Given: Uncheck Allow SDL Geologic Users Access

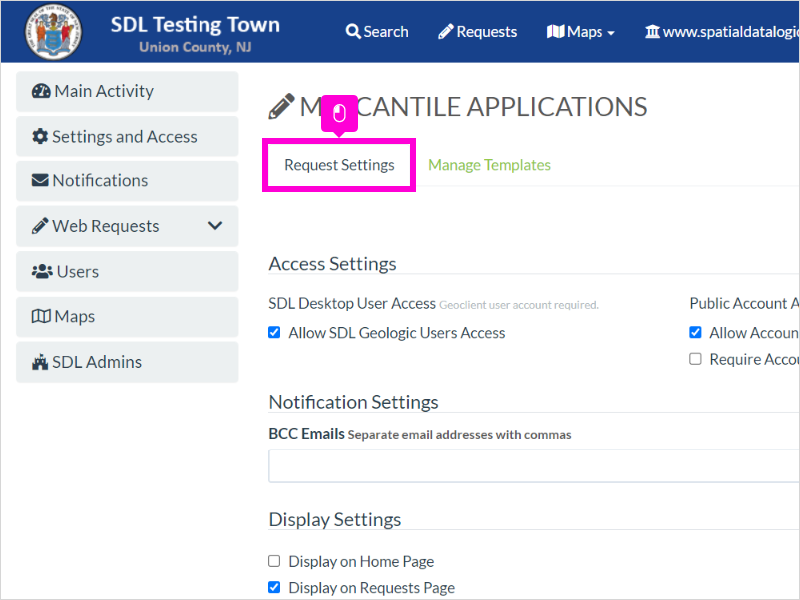Looking at the screenshot, I should 274,333.
